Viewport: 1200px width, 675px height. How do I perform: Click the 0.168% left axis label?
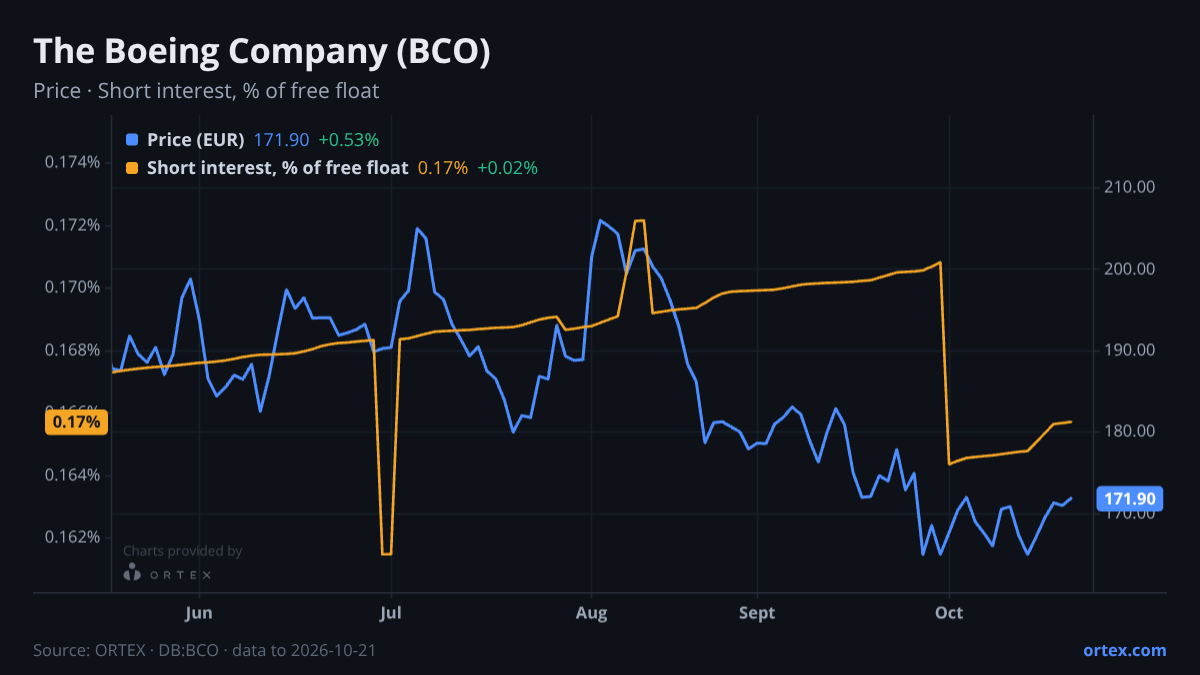(x=73, y=350)
